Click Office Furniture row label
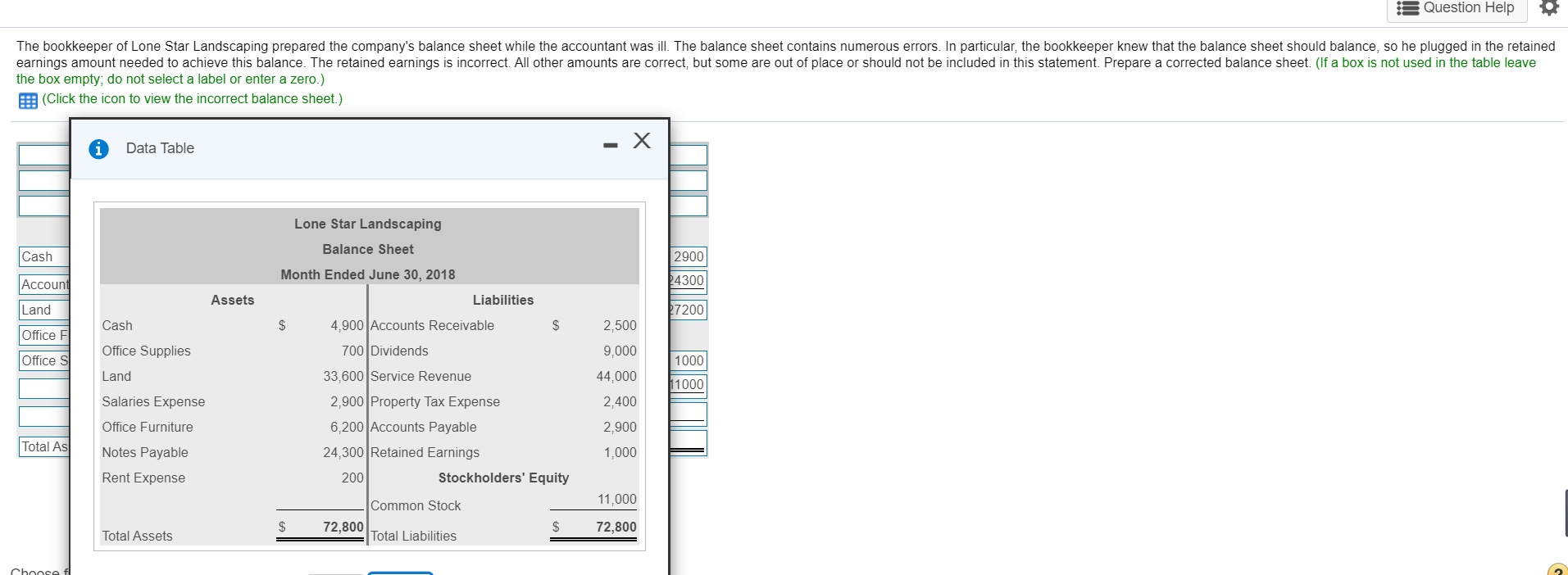 [148, 427]
